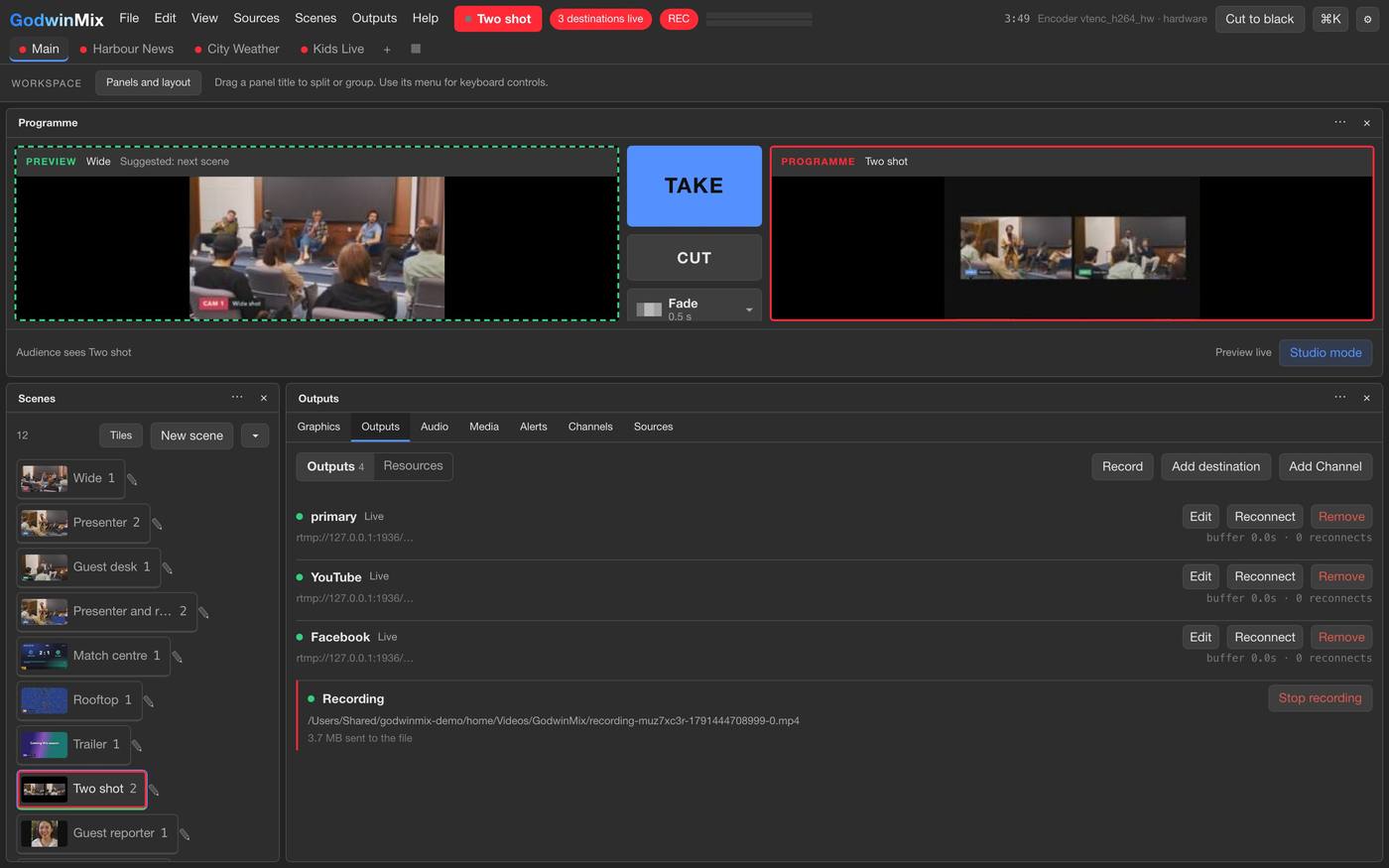Viewport: 1389px width, 868px height.
Task: Select the Rooftop scene thumbnail
Action: point(45,700)
